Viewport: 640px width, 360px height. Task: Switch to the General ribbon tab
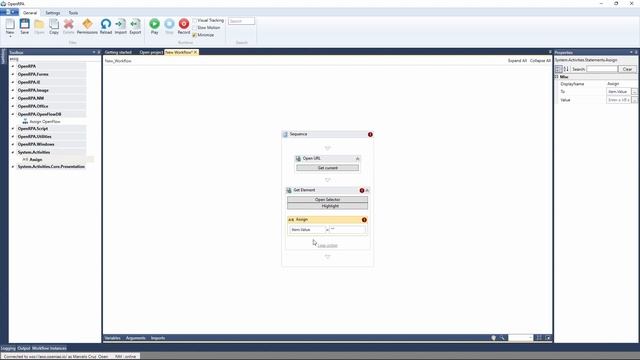[30, 13]
